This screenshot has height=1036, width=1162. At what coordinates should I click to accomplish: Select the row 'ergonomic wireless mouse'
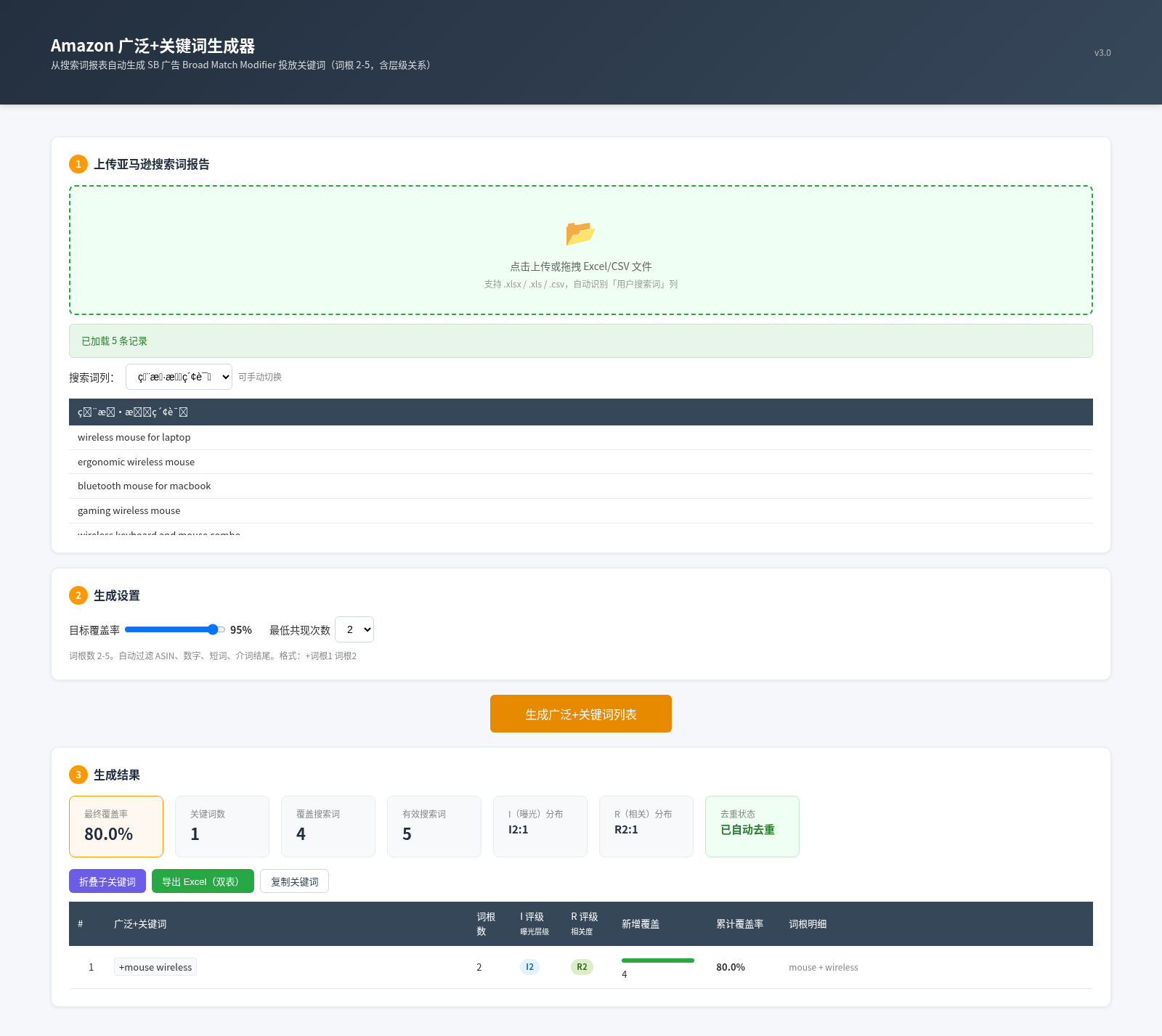tap(581, 462)
